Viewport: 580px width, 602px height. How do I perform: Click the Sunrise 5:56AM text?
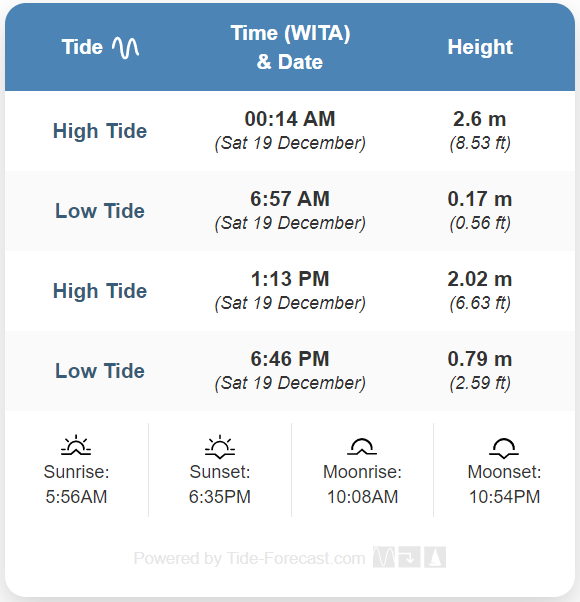pyautogui.click(x=76, y=484)
